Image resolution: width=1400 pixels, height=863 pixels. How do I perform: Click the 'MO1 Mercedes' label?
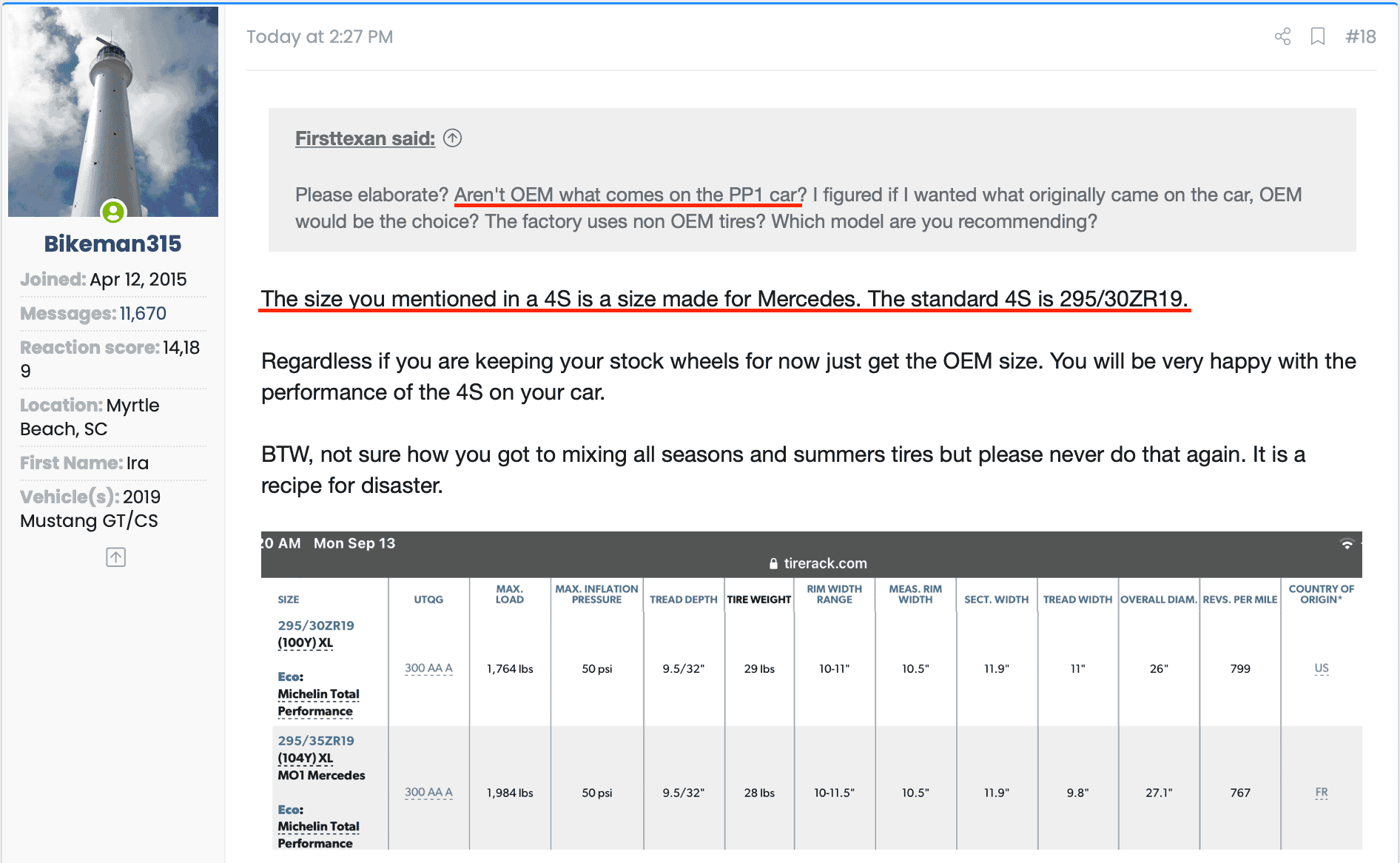click(x=321, y=775)
